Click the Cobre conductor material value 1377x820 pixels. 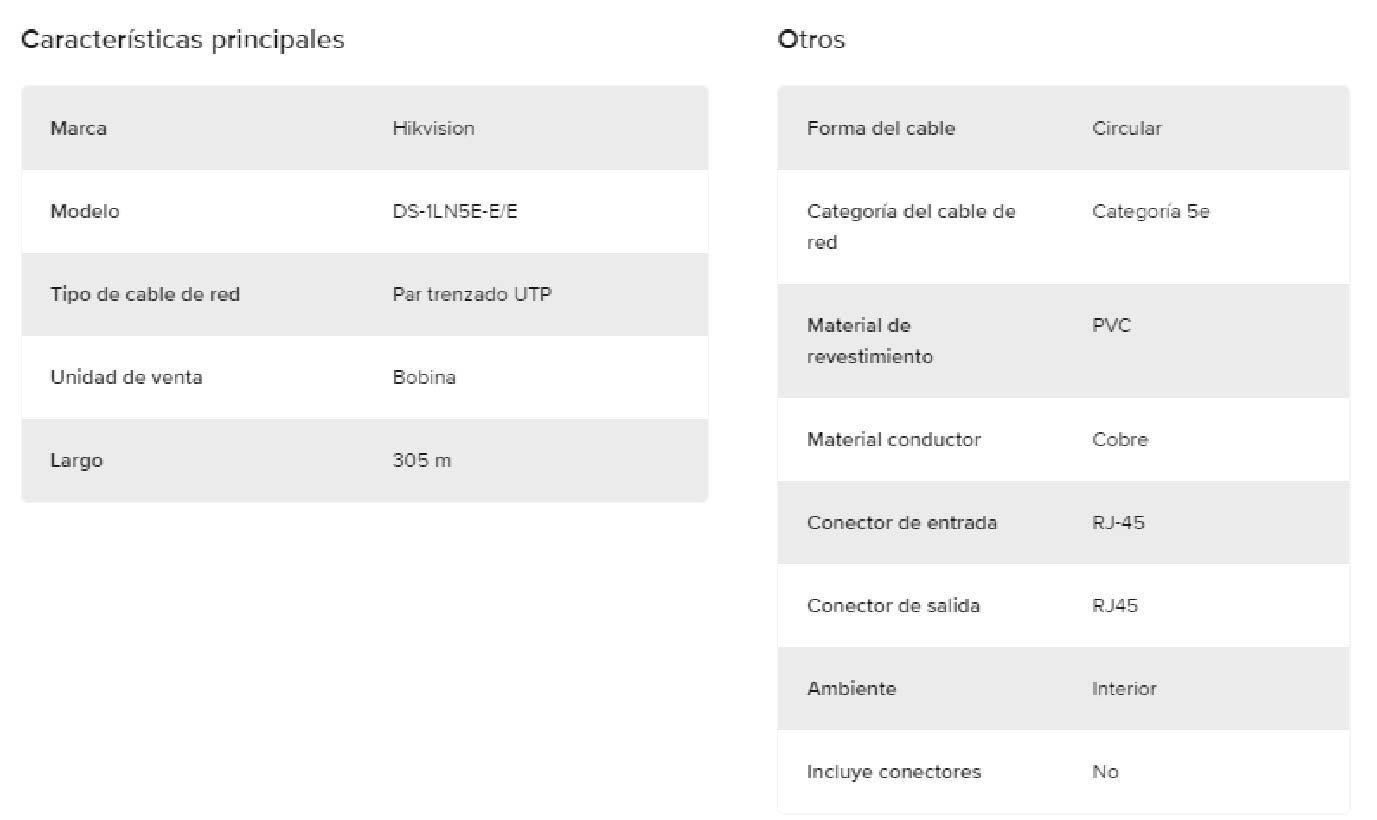(1120, 439)
